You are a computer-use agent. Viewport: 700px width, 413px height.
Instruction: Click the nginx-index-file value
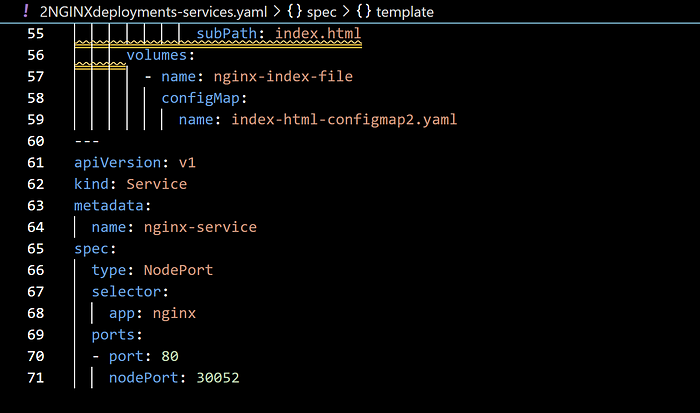click(x=283, y=76)
